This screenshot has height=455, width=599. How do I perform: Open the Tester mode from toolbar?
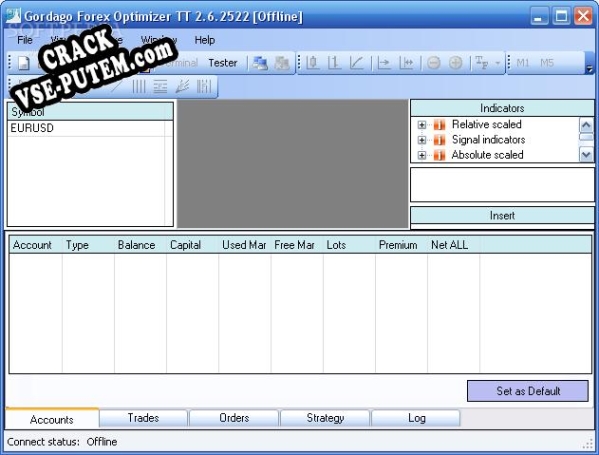tap(223, 63)
